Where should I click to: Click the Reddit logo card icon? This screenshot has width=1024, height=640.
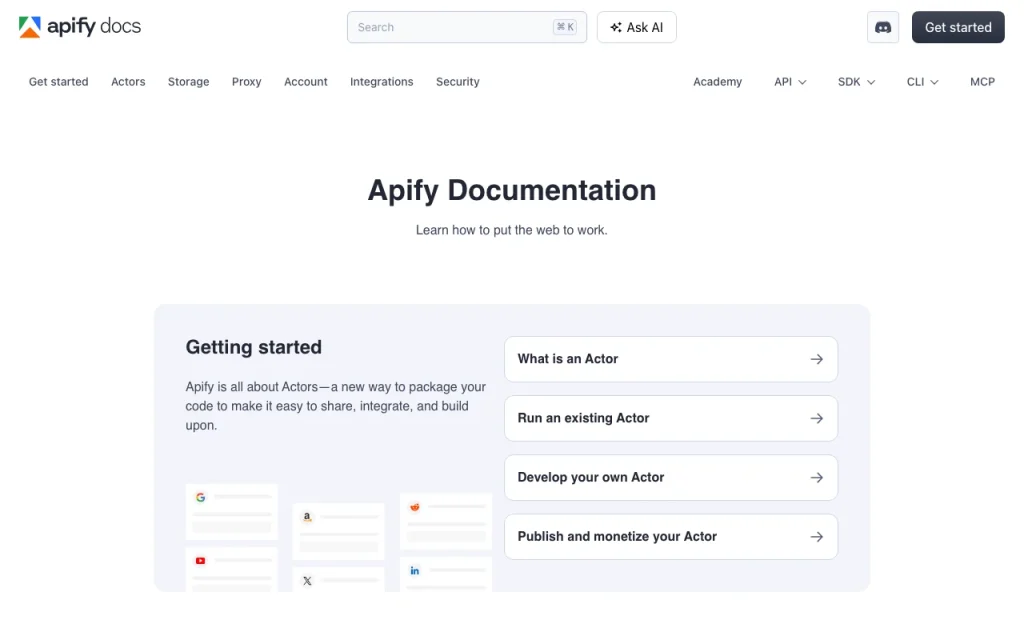click(x=415, y=507)
